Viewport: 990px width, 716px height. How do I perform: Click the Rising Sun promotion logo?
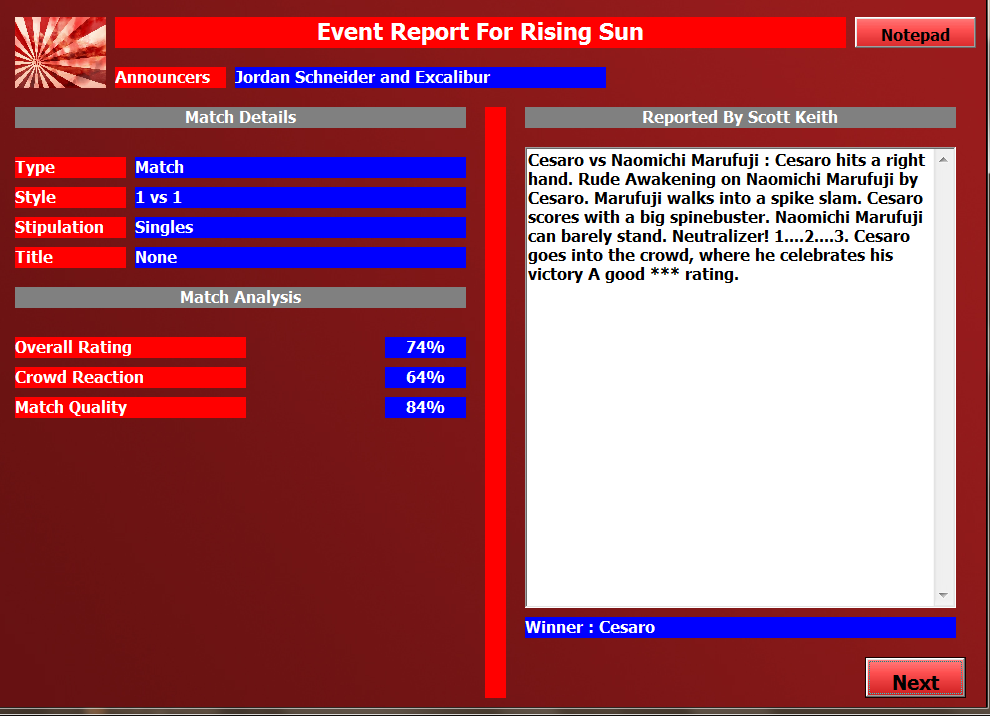point(61,52)
